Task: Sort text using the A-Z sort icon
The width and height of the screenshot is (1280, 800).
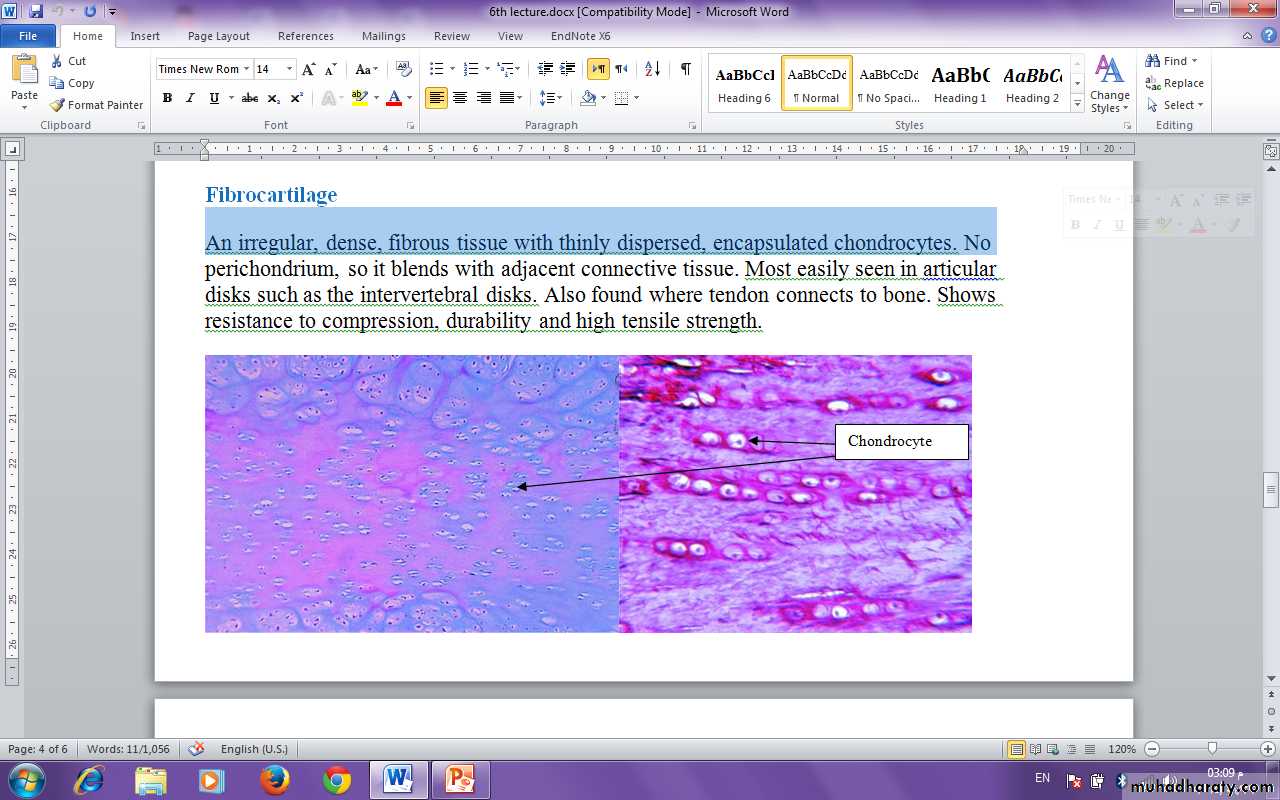Action: [x=652, y=69]
